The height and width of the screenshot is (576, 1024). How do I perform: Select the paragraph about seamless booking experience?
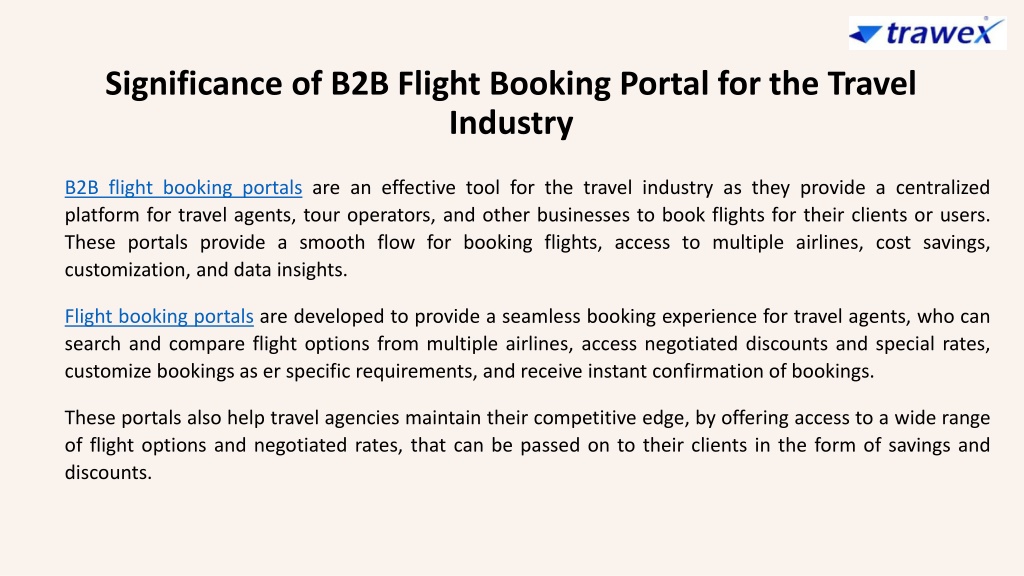pyautogui.click(x=527, y=344)
